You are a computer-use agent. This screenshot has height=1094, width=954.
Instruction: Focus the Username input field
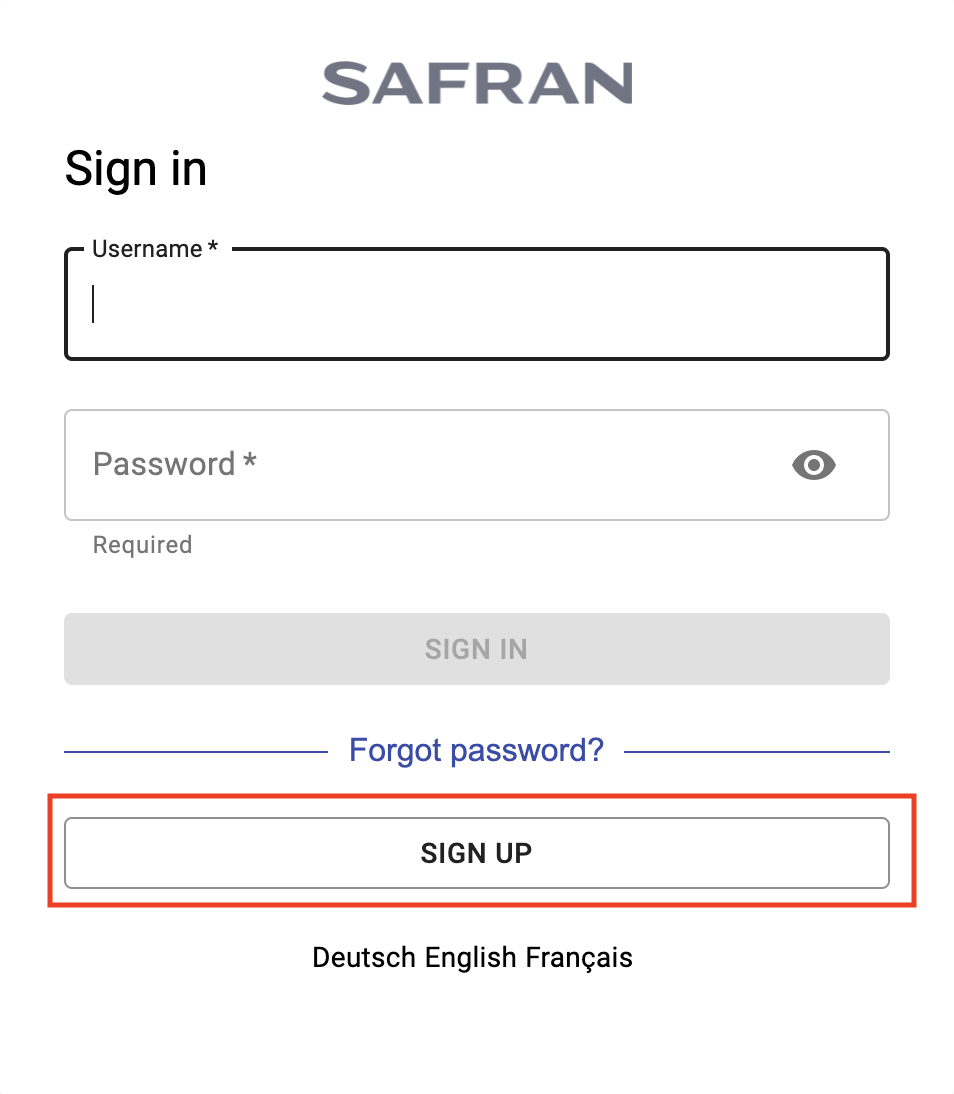click(x=477, y=305)
